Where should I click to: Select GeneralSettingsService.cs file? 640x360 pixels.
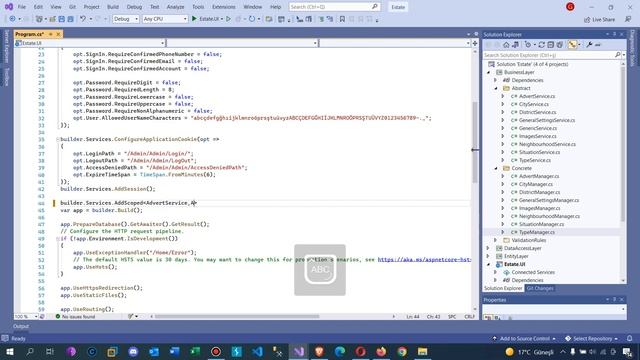click(x=547, y=120)
